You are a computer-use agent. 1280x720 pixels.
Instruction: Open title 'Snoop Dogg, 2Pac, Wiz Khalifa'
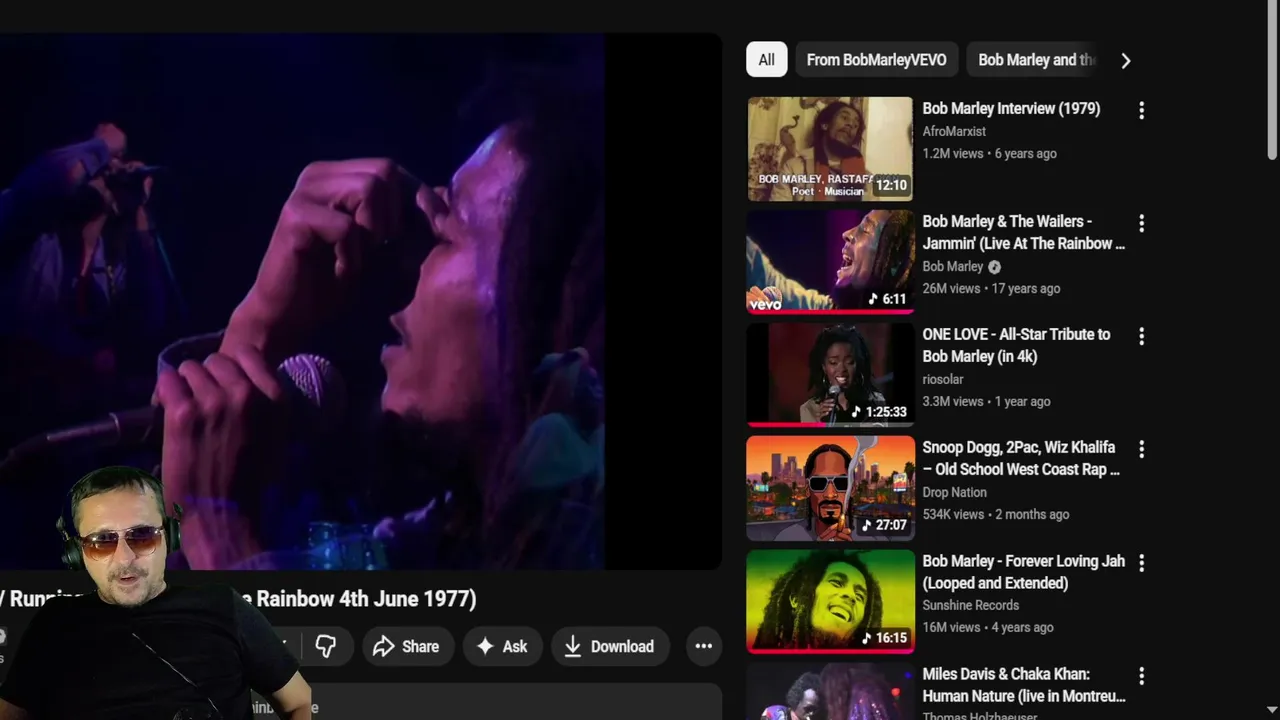(x=1021, y=458)
